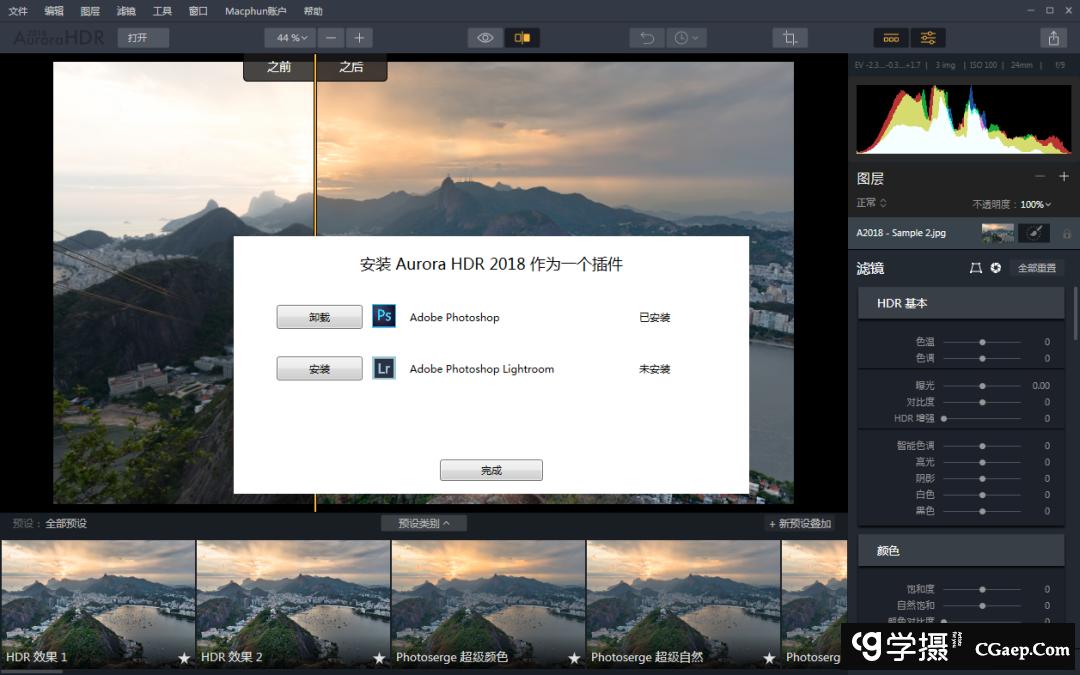Toggle the presets panel visibility button

click(891, 38)
